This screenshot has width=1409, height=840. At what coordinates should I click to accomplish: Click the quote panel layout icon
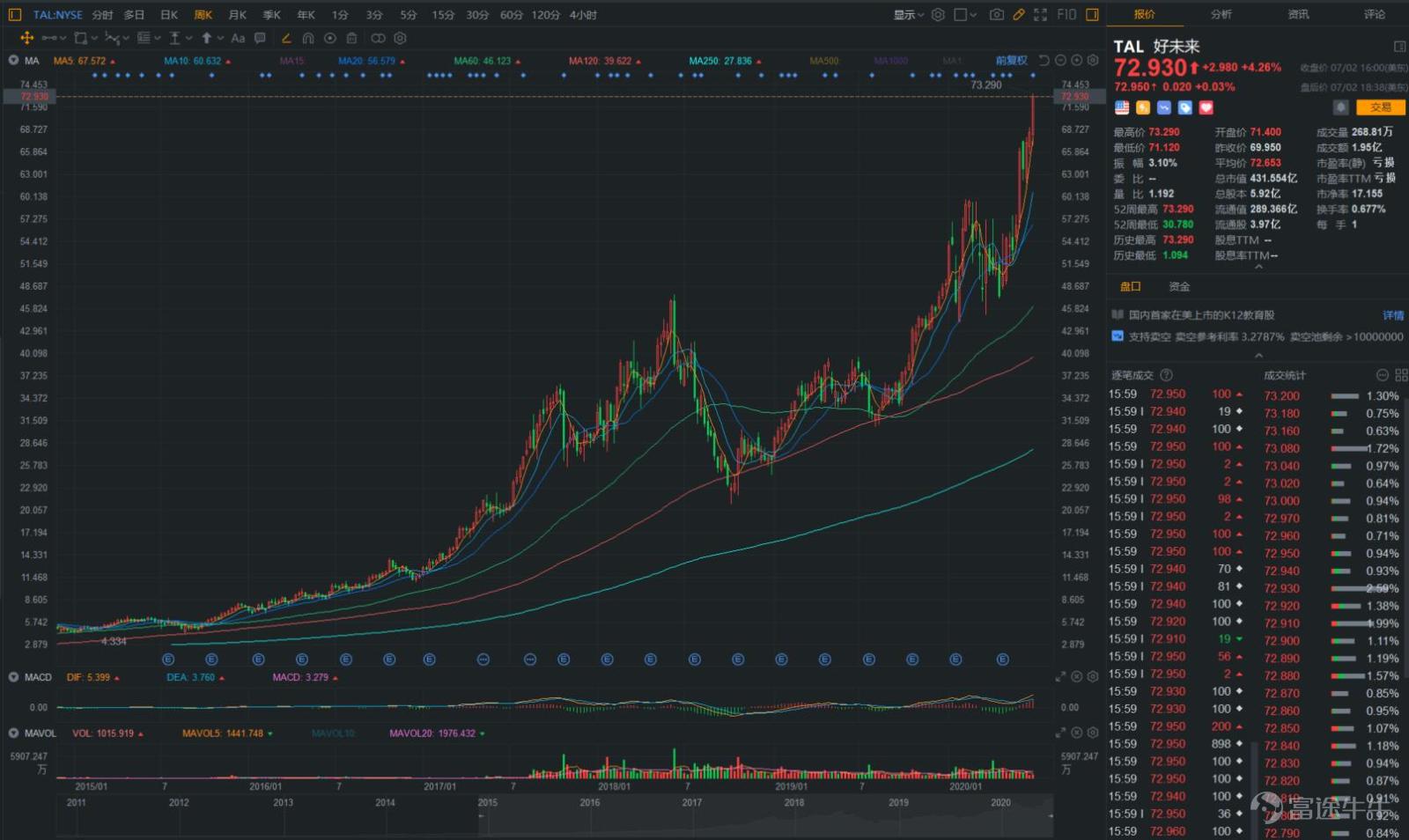pyautogui.click(x=1399, y=46)
